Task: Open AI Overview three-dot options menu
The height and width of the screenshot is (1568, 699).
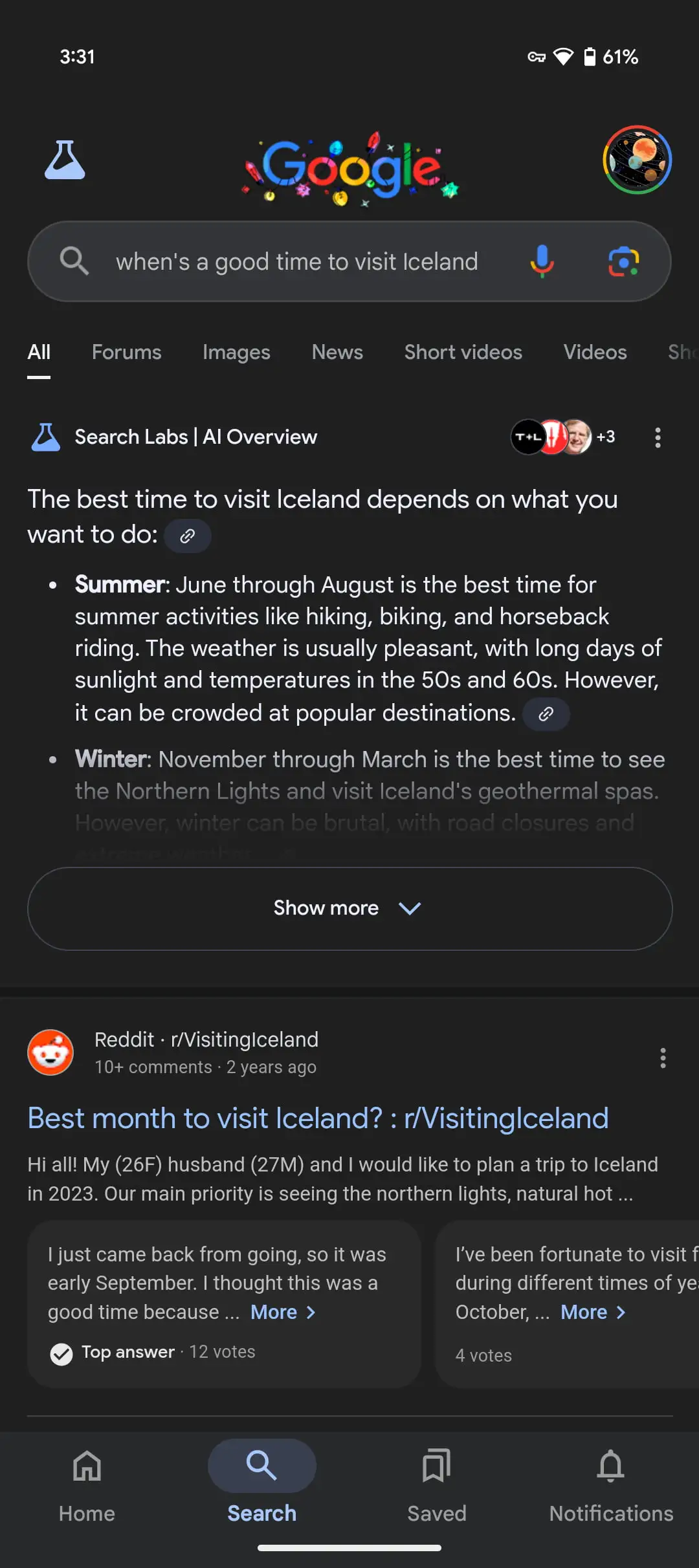Action: [658, 437]
